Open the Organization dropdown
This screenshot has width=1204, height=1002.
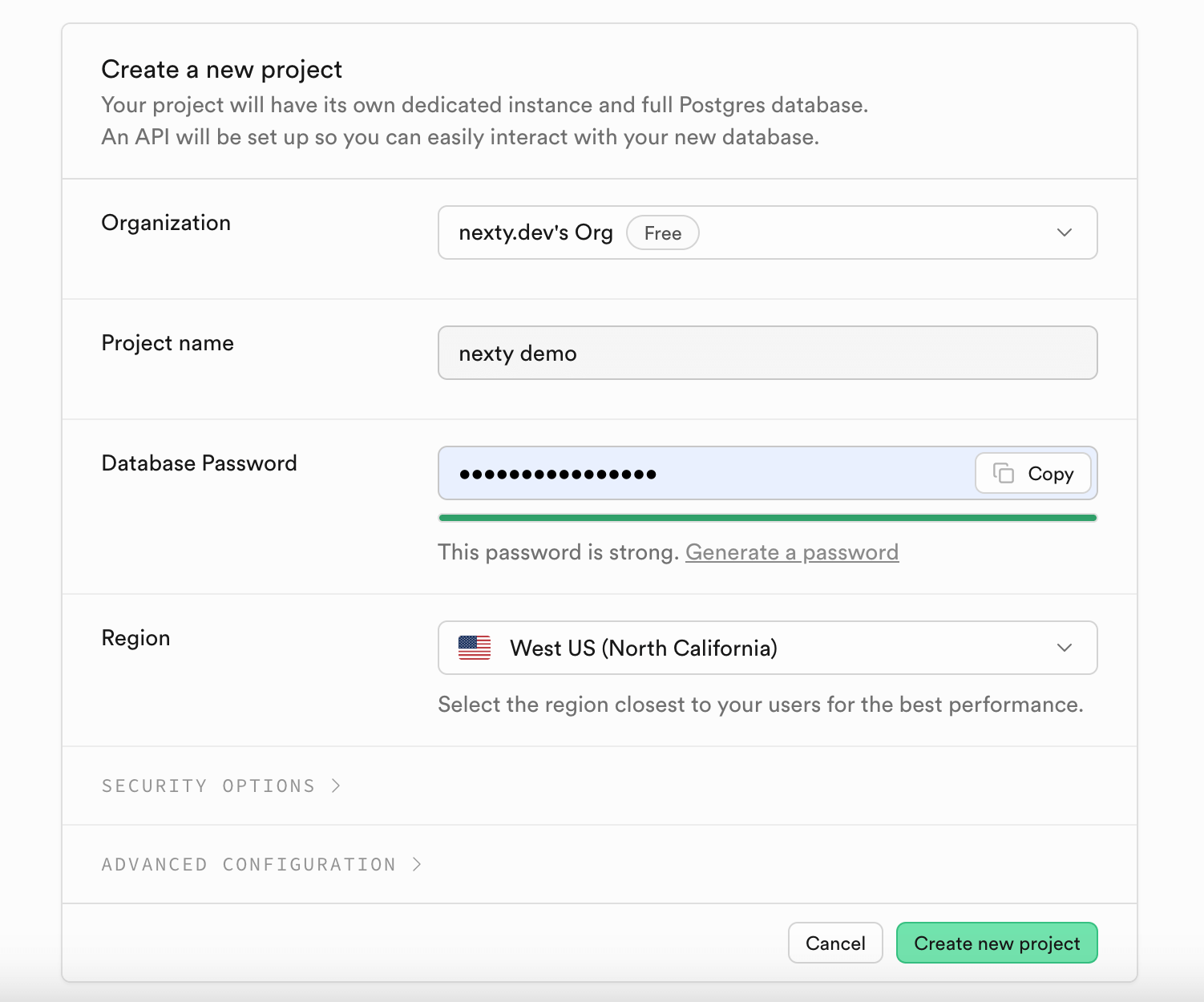[x=767, y=232]
